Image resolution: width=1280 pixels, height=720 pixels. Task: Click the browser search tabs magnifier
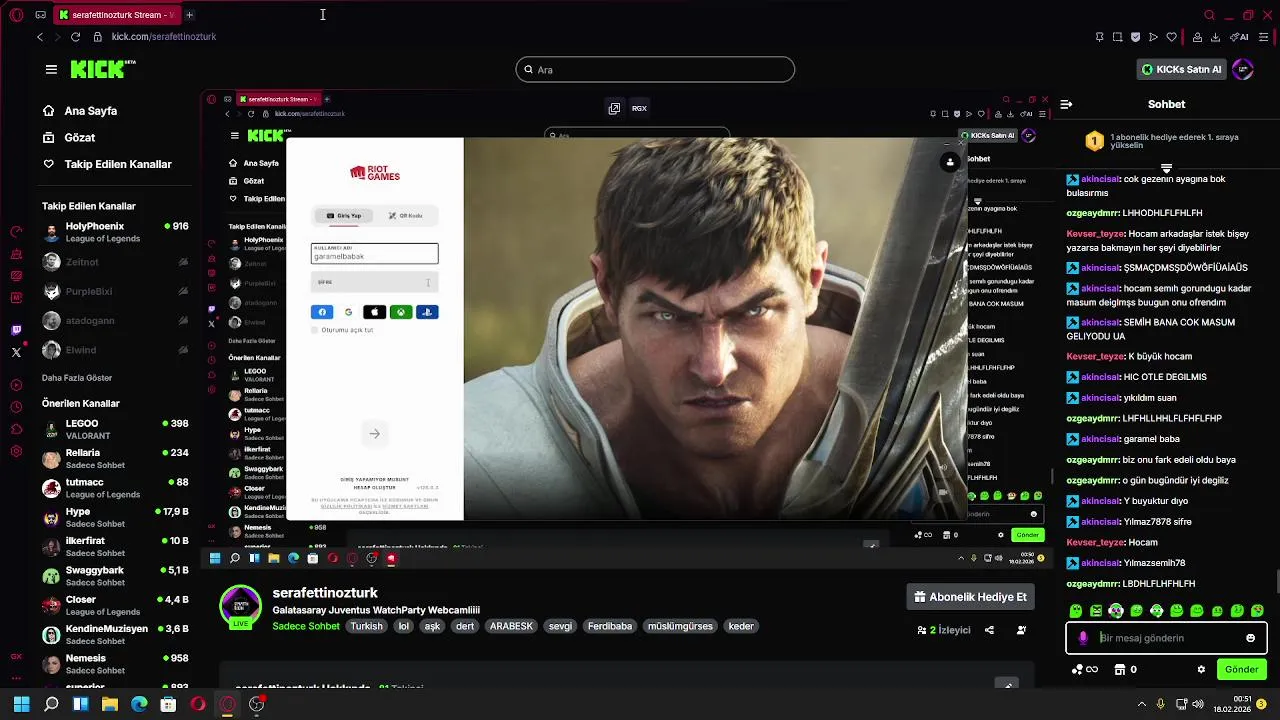point(1210,15)
